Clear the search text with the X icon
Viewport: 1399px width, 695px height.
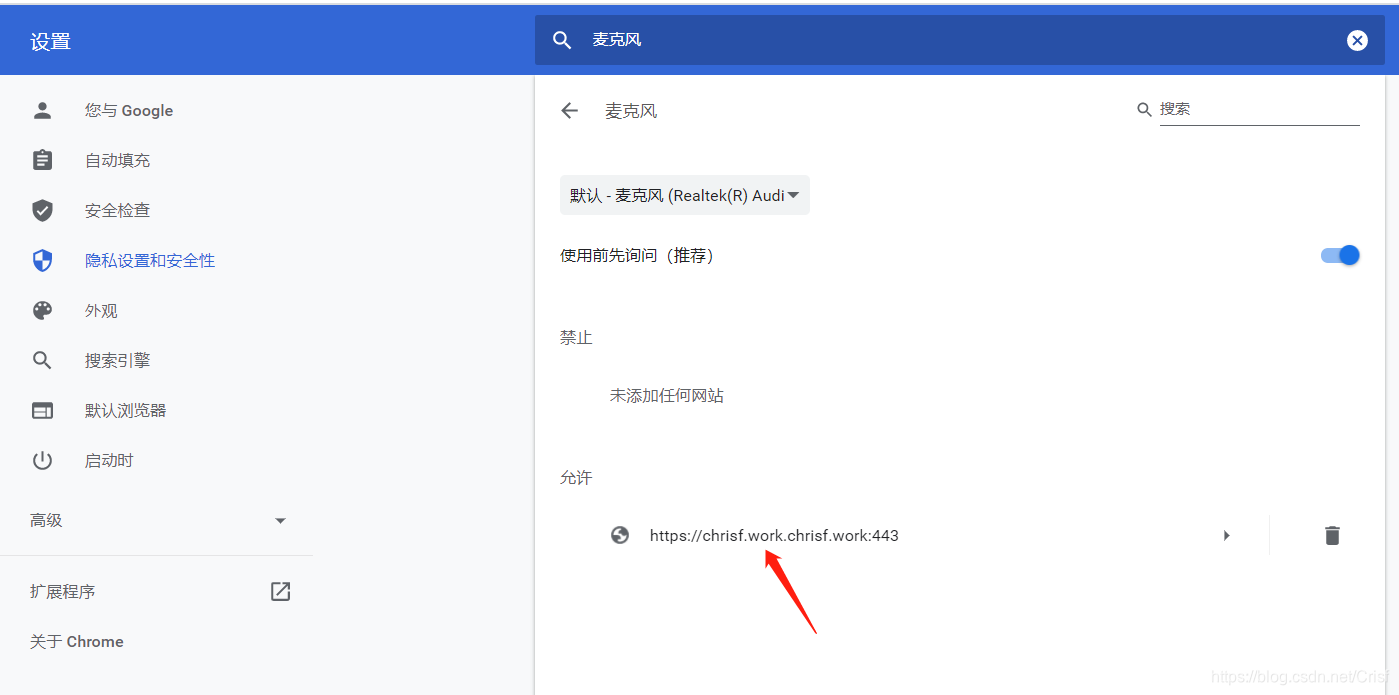pos(1357,40)
